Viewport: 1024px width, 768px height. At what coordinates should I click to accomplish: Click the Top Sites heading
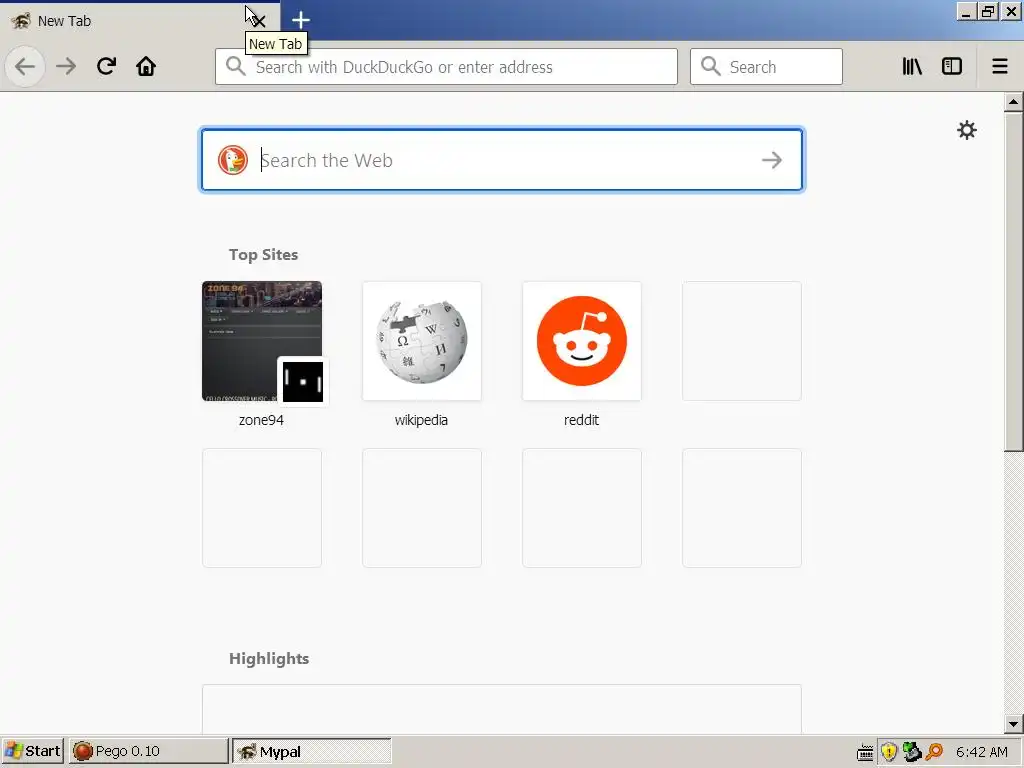tap(263, 255)
